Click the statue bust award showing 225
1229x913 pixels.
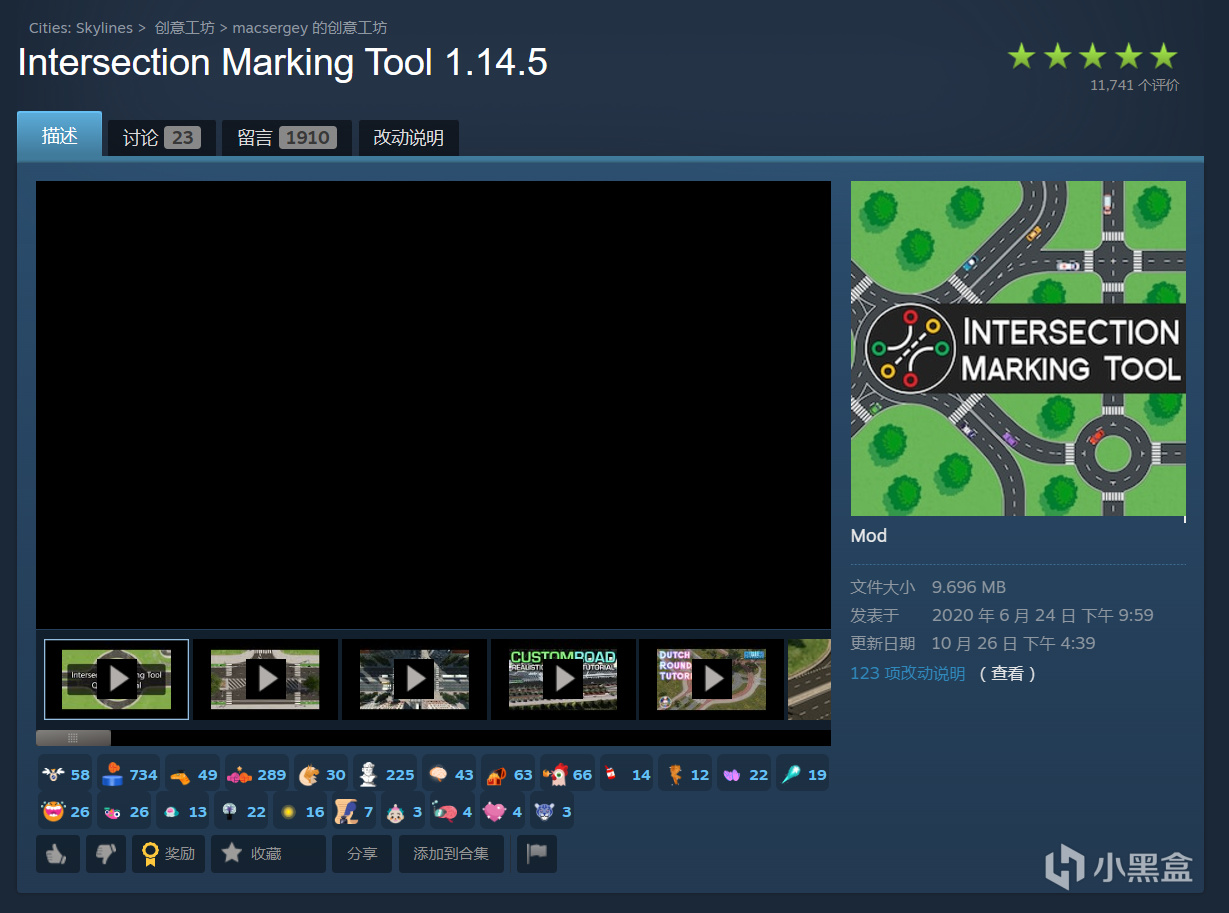386,774
